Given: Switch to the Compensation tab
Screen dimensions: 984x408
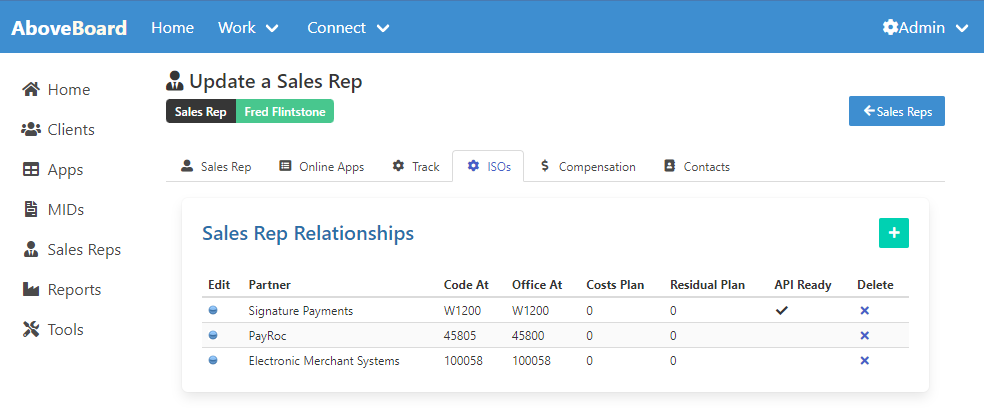Looking at the screenshot, I should (587, 167).
